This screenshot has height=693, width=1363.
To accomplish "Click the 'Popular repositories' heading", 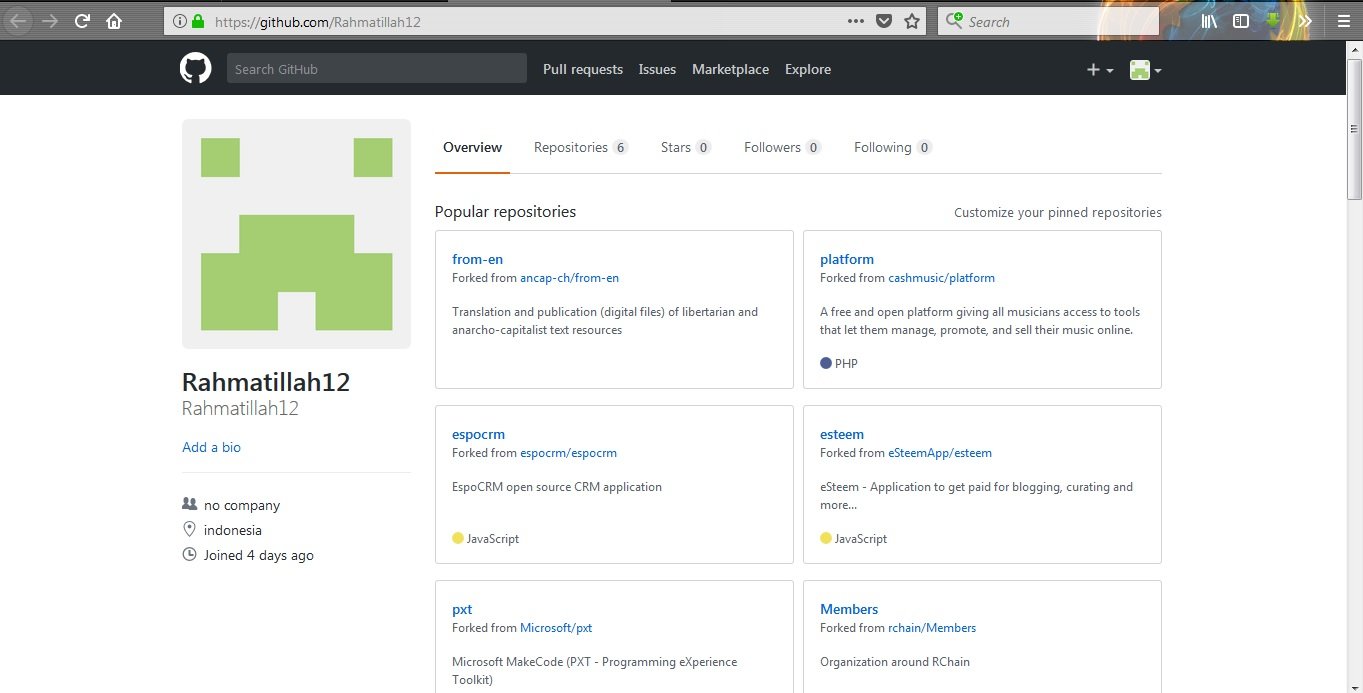I will coord(505,211).
